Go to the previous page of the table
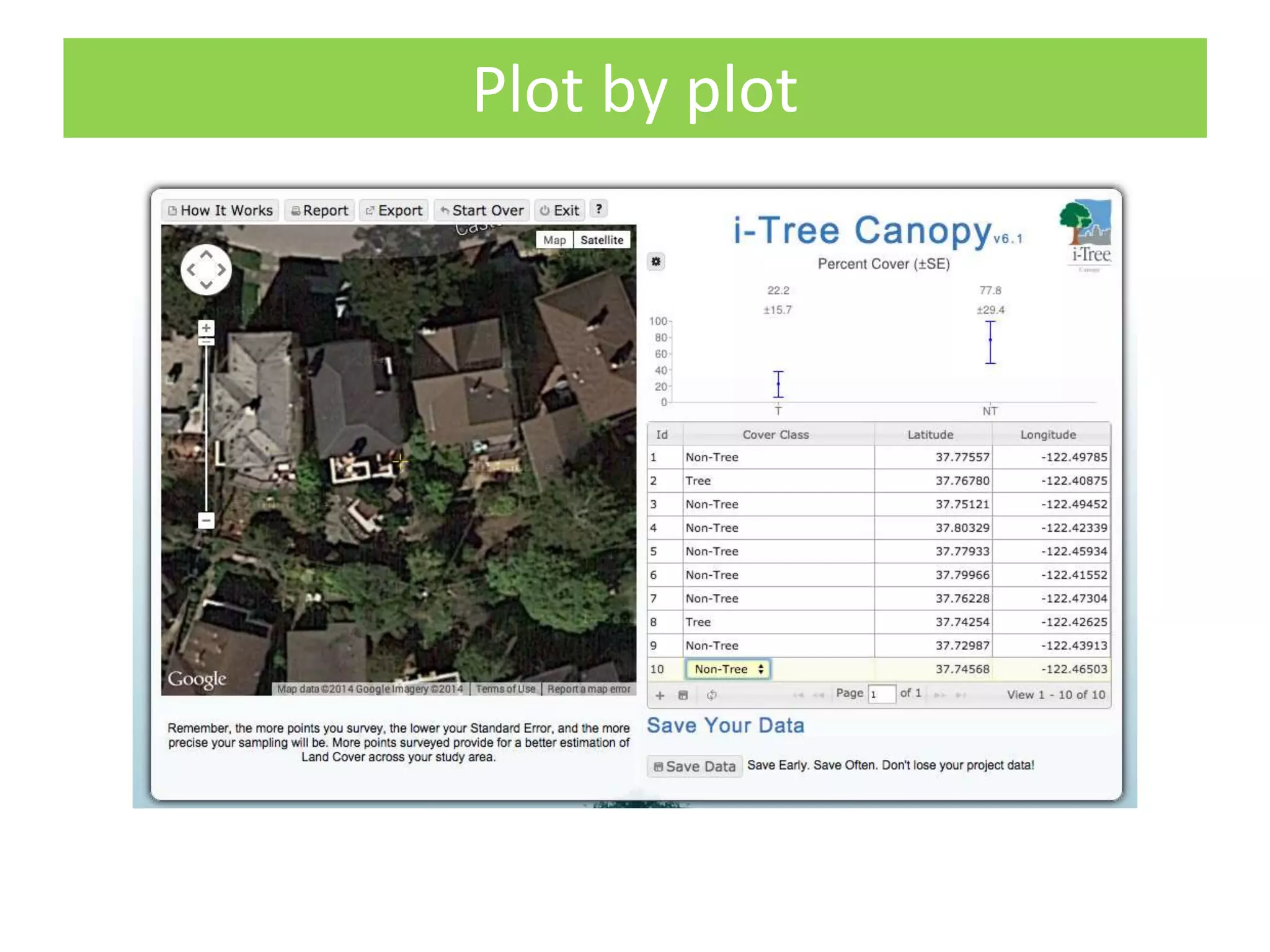 [x=819, y=695]
